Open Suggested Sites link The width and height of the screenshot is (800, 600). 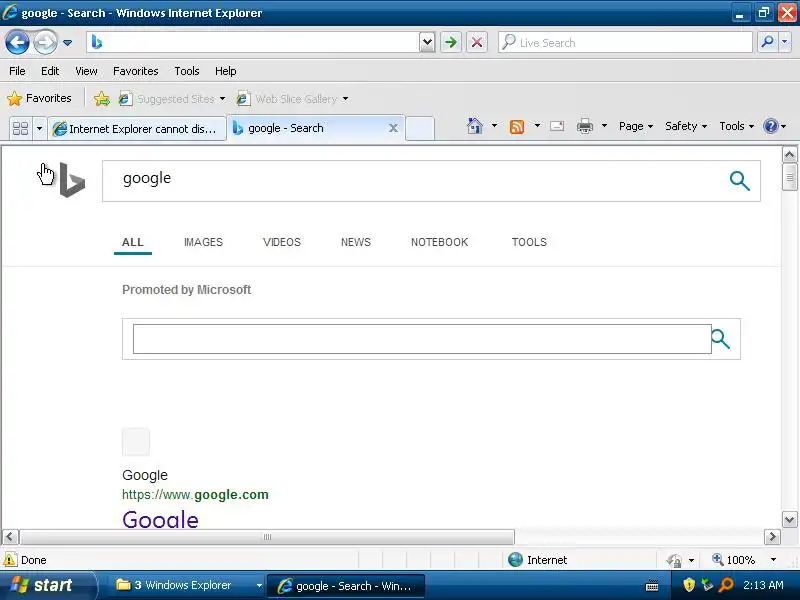(172, 98)
